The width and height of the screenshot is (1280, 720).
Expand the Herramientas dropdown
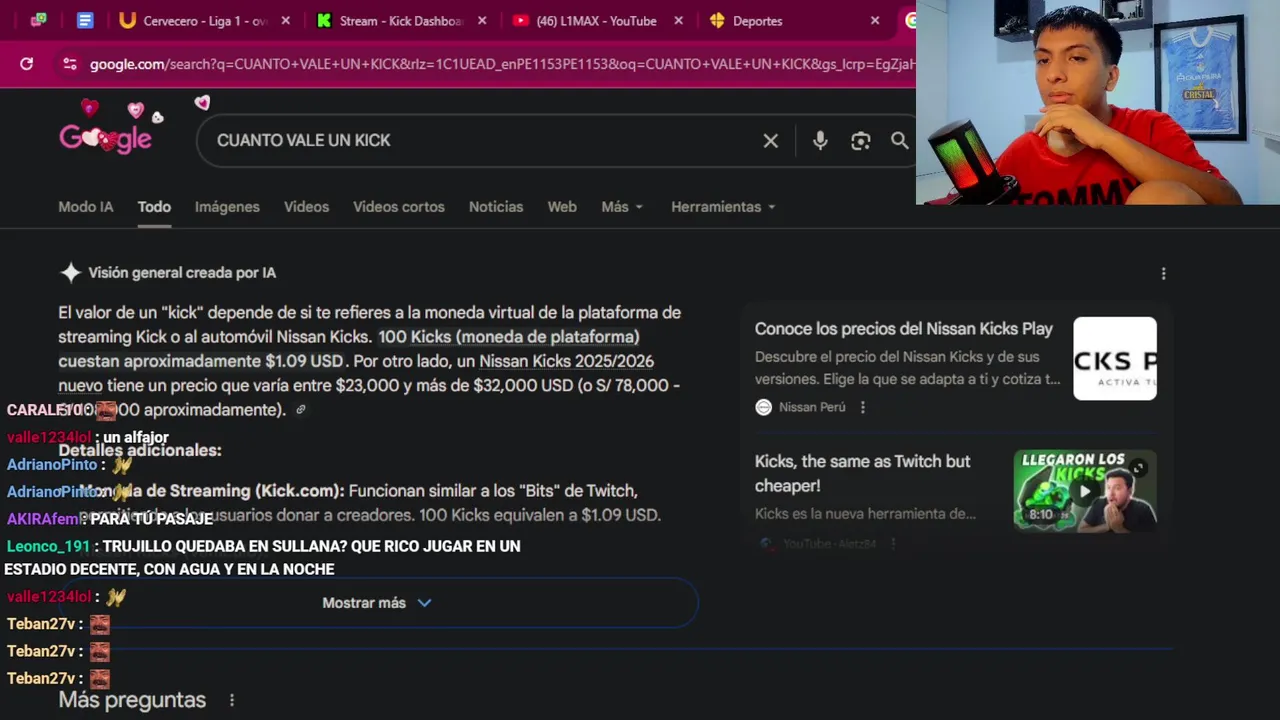click(x=723, y=207)
